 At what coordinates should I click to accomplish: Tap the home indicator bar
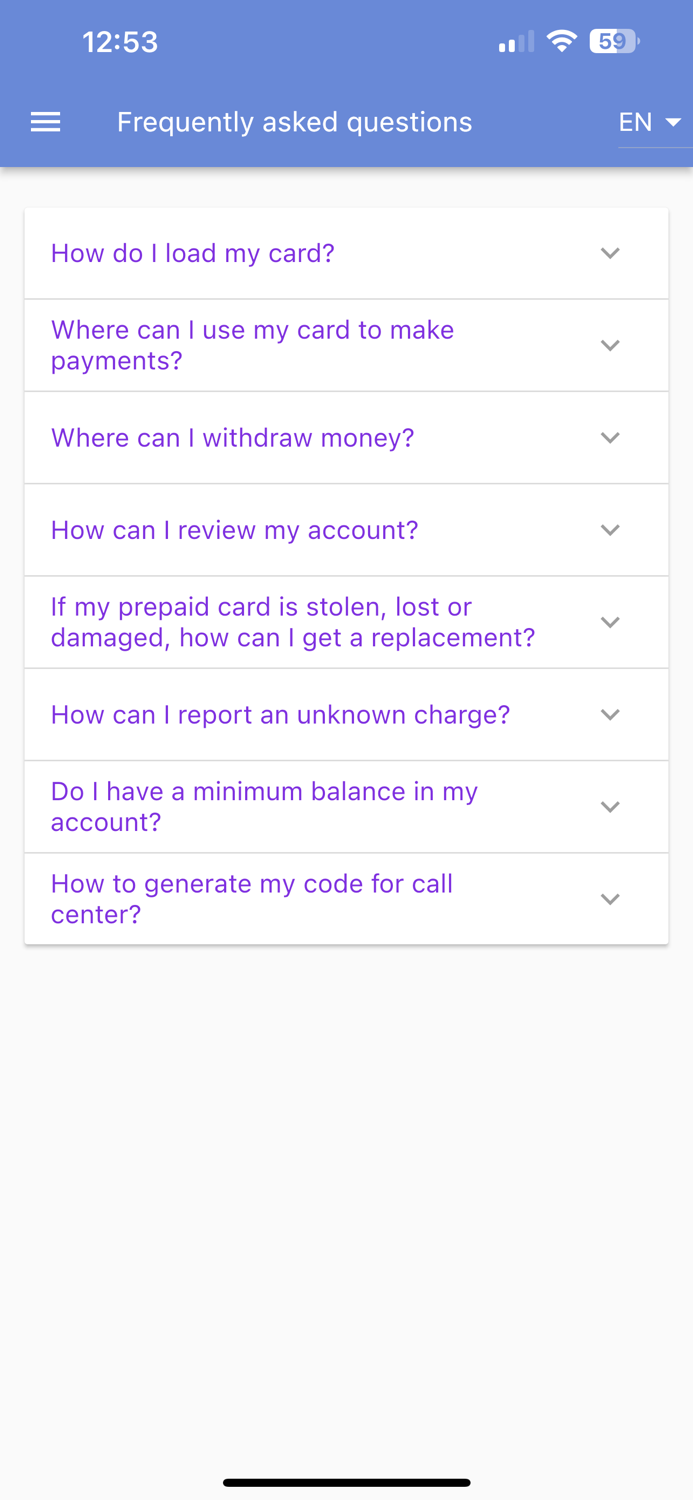click(x=346, y=1483)
